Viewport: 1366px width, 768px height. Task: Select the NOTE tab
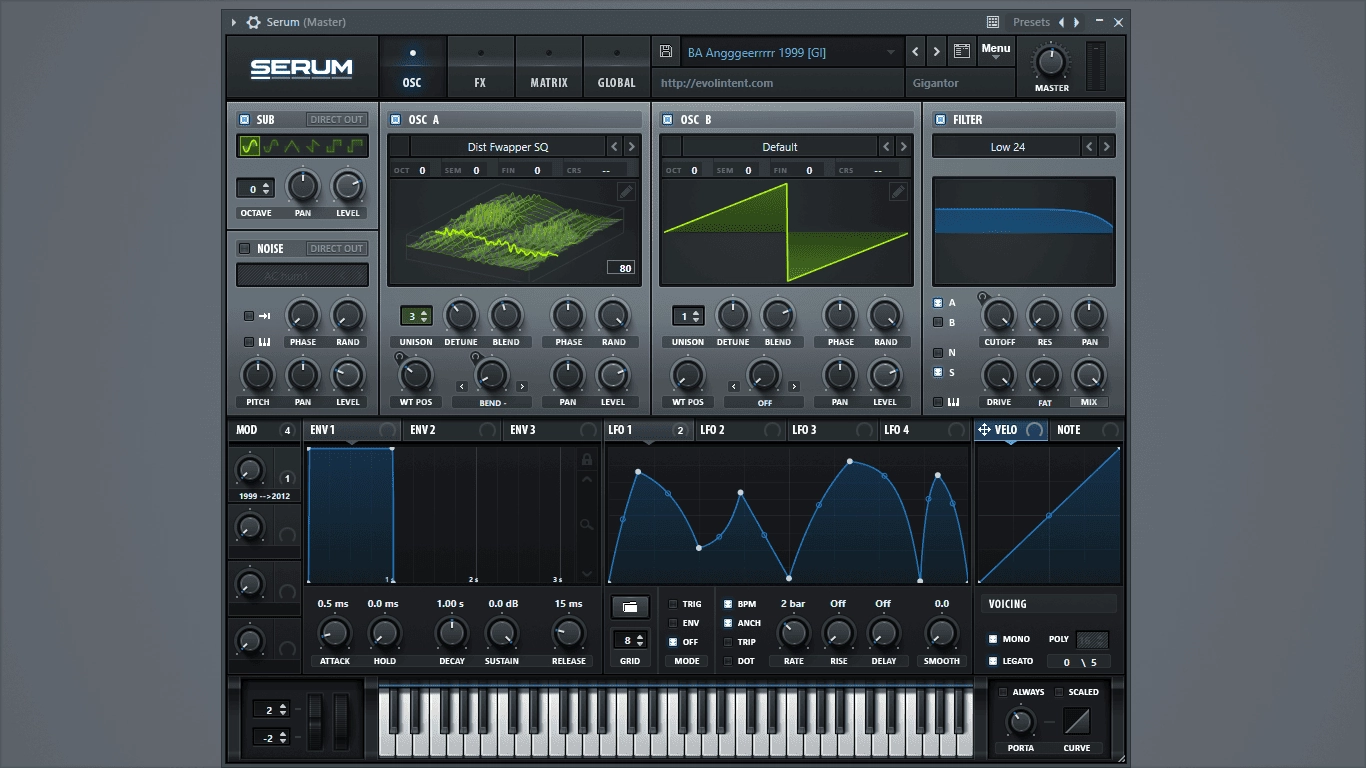pos(1087,430)
